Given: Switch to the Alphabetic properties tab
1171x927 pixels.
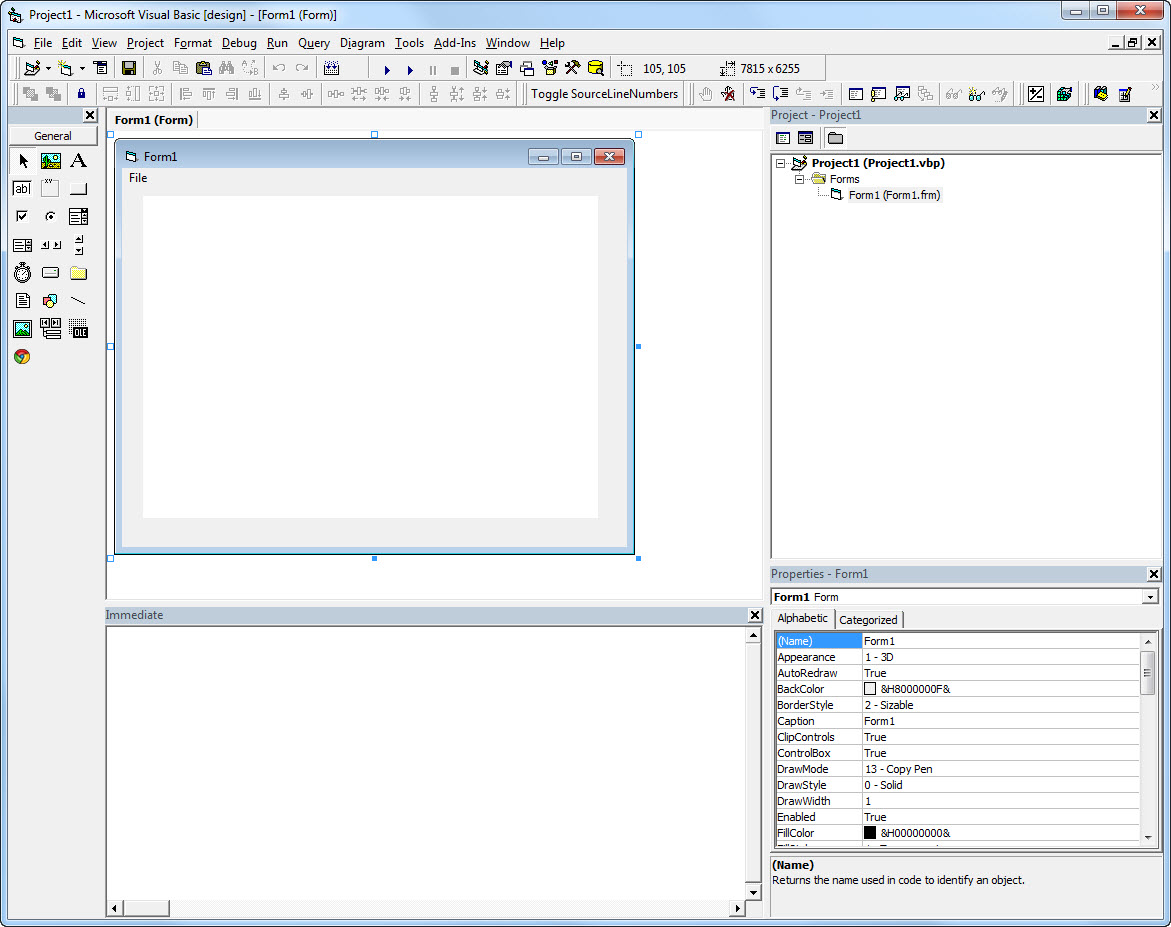Looking at the screenshot, I should tap(802, 618).
